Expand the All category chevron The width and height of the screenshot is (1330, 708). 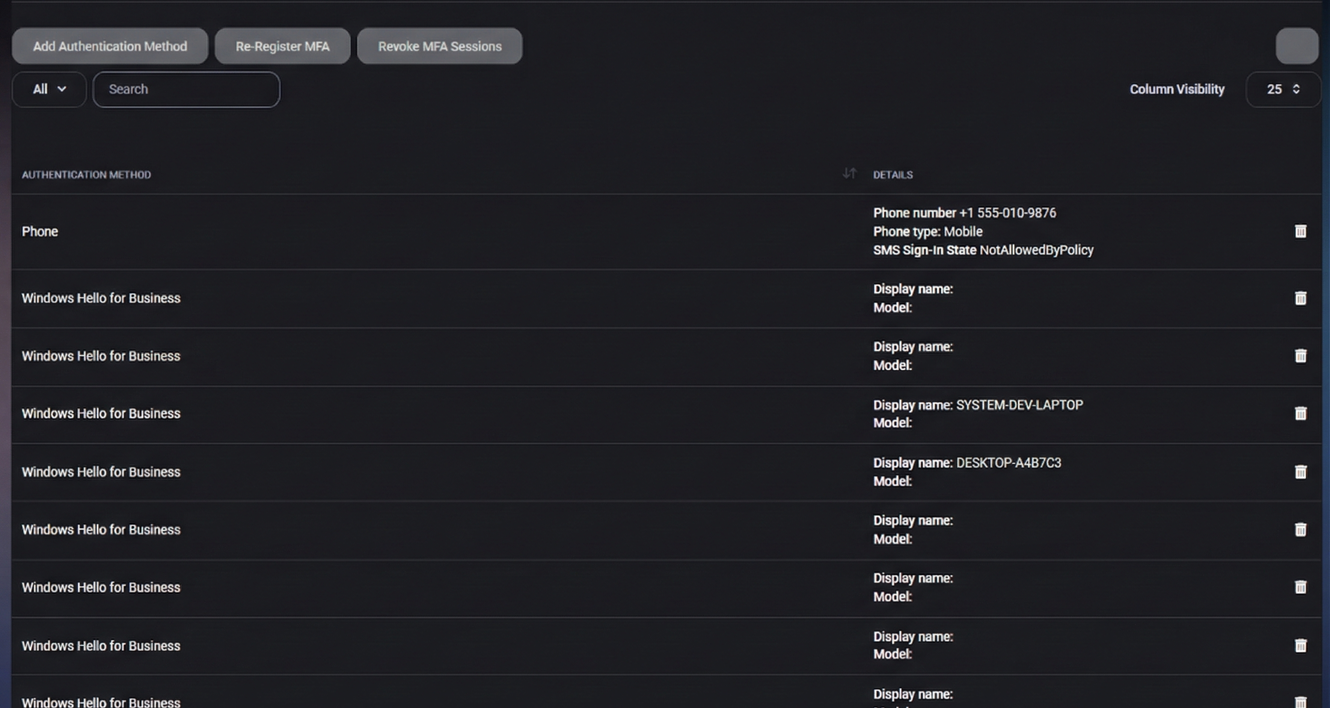60,89
